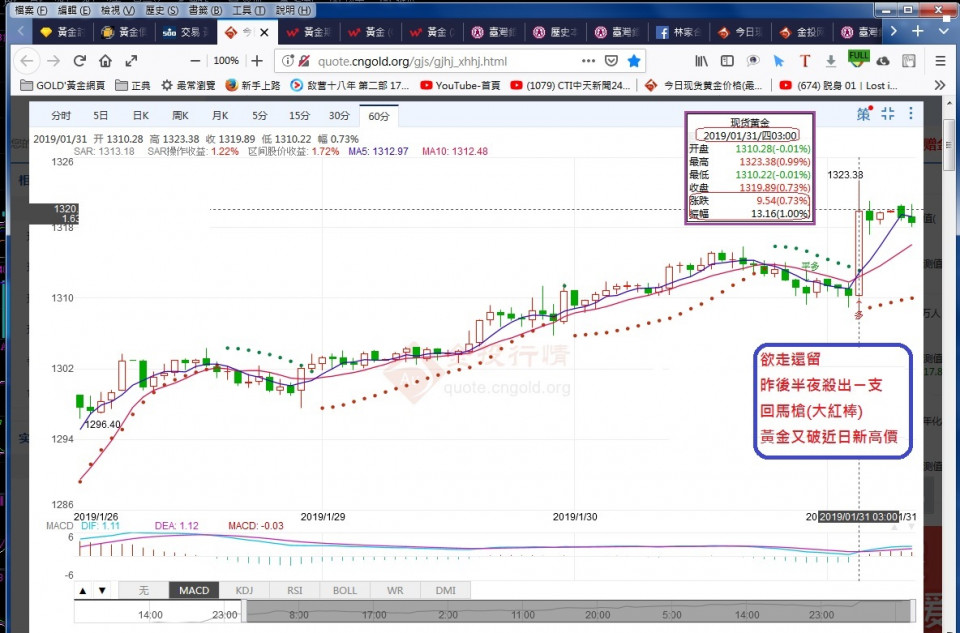Click the time range slider below the chart
960x633 pixels.
580,611
